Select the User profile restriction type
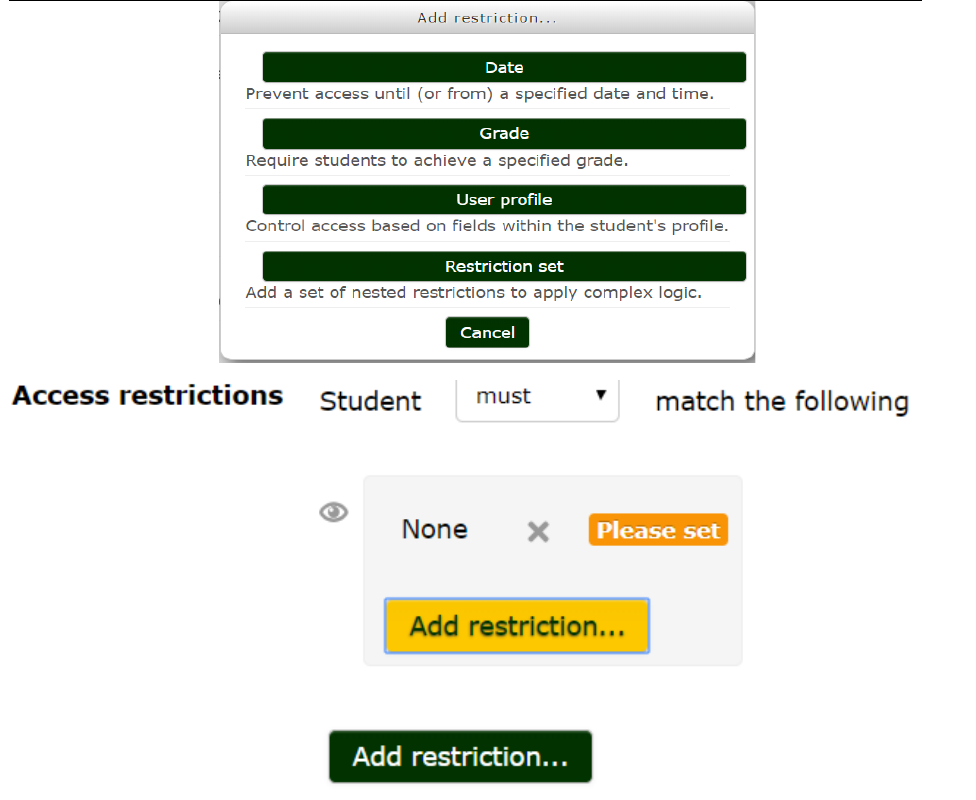This screenshot has height=800, width=976. pos(504,200)
